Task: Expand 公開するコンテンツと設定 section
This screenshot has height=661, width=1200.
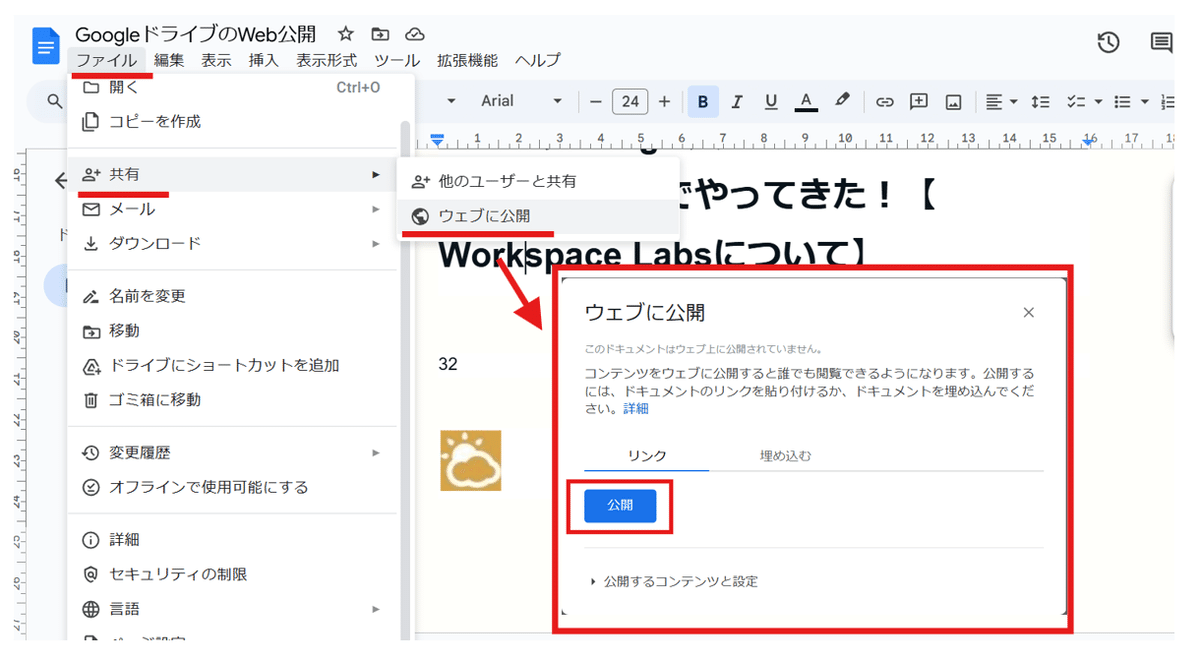Action: point(673,581)
